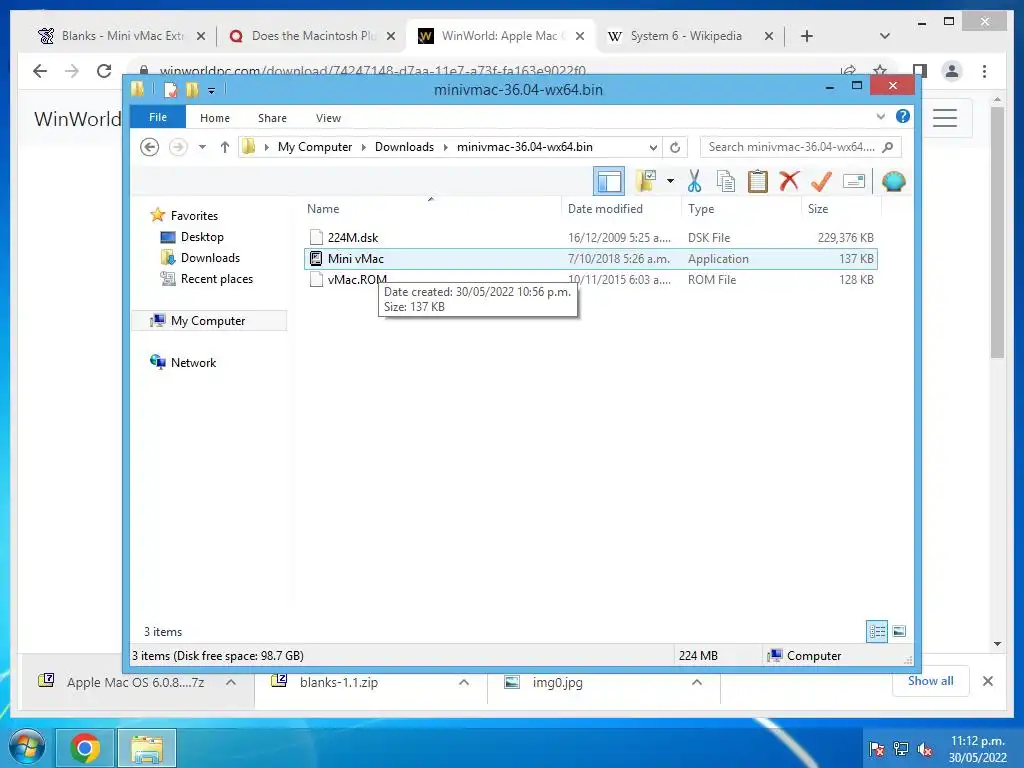Switch to large icons view
Image resolution: width=1024 pixels, height=768 pixels.
click(x=899, y=631)
